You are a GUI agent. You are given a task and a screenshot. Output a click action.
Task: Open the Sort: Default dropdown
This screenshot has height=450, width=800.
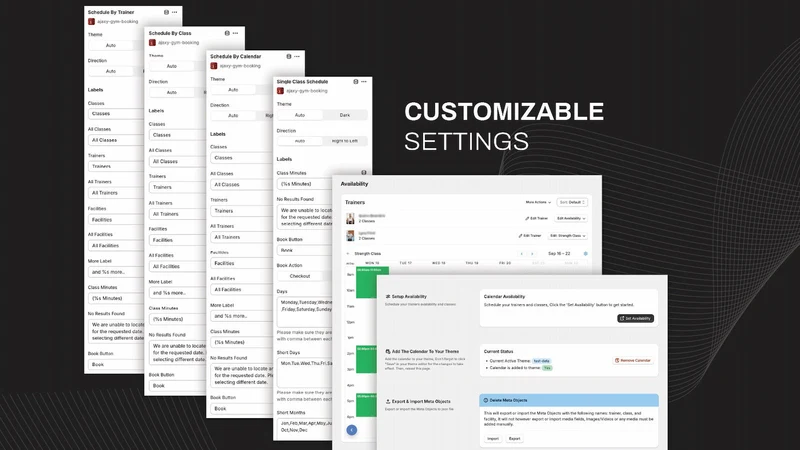tap(572, 203)
